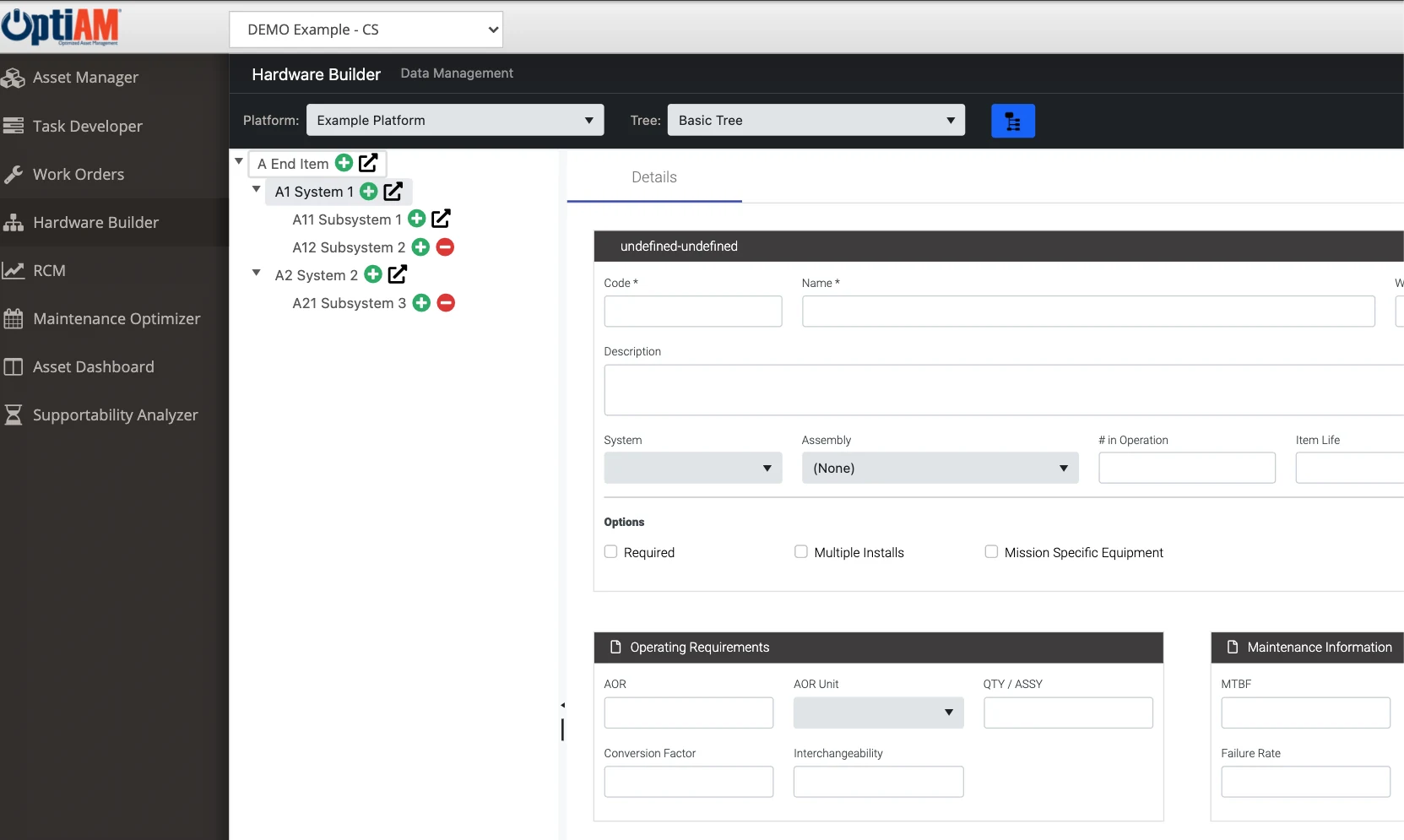Screen dimensions: 1404x840
Task: Remove A12 Subsystem 2 with red minus
Action: [446, 247]
